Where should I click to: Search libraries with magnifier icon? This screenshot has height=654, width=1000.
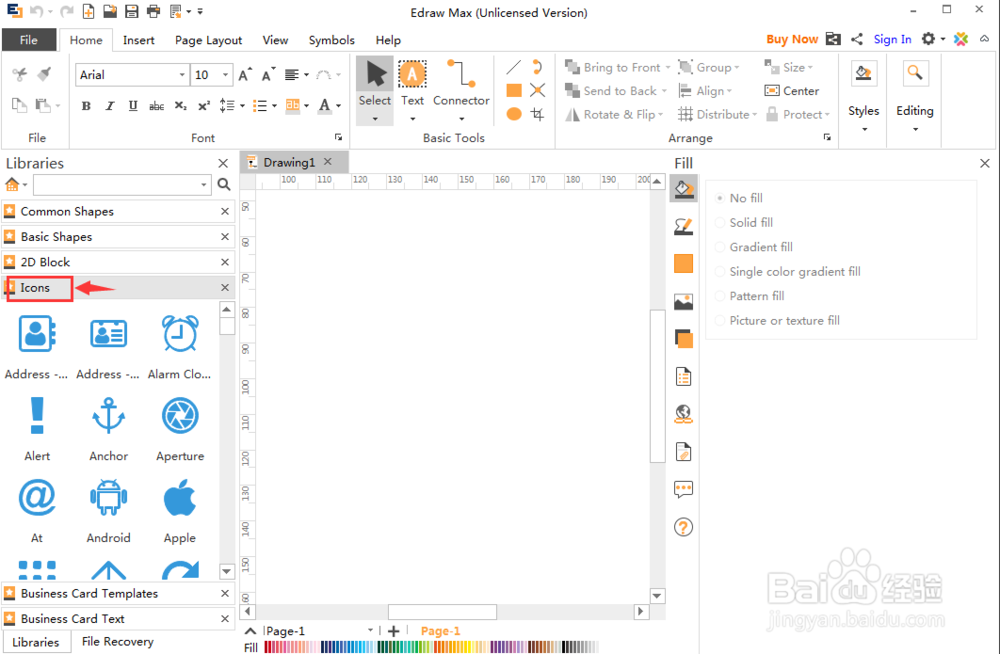click(x=224, y=184)
